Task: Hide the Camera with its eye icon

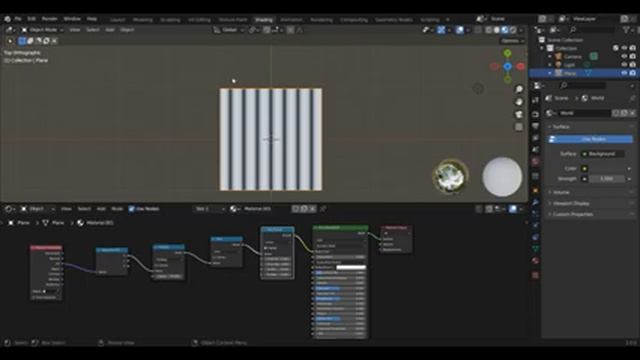Action: (624, 56)
